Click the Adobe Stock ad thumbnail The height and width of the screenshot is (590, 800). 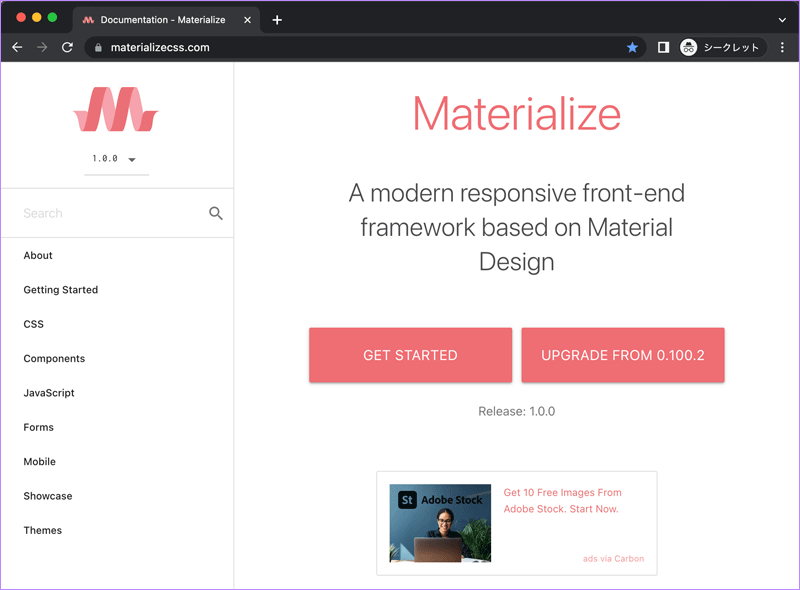[440, 522]
